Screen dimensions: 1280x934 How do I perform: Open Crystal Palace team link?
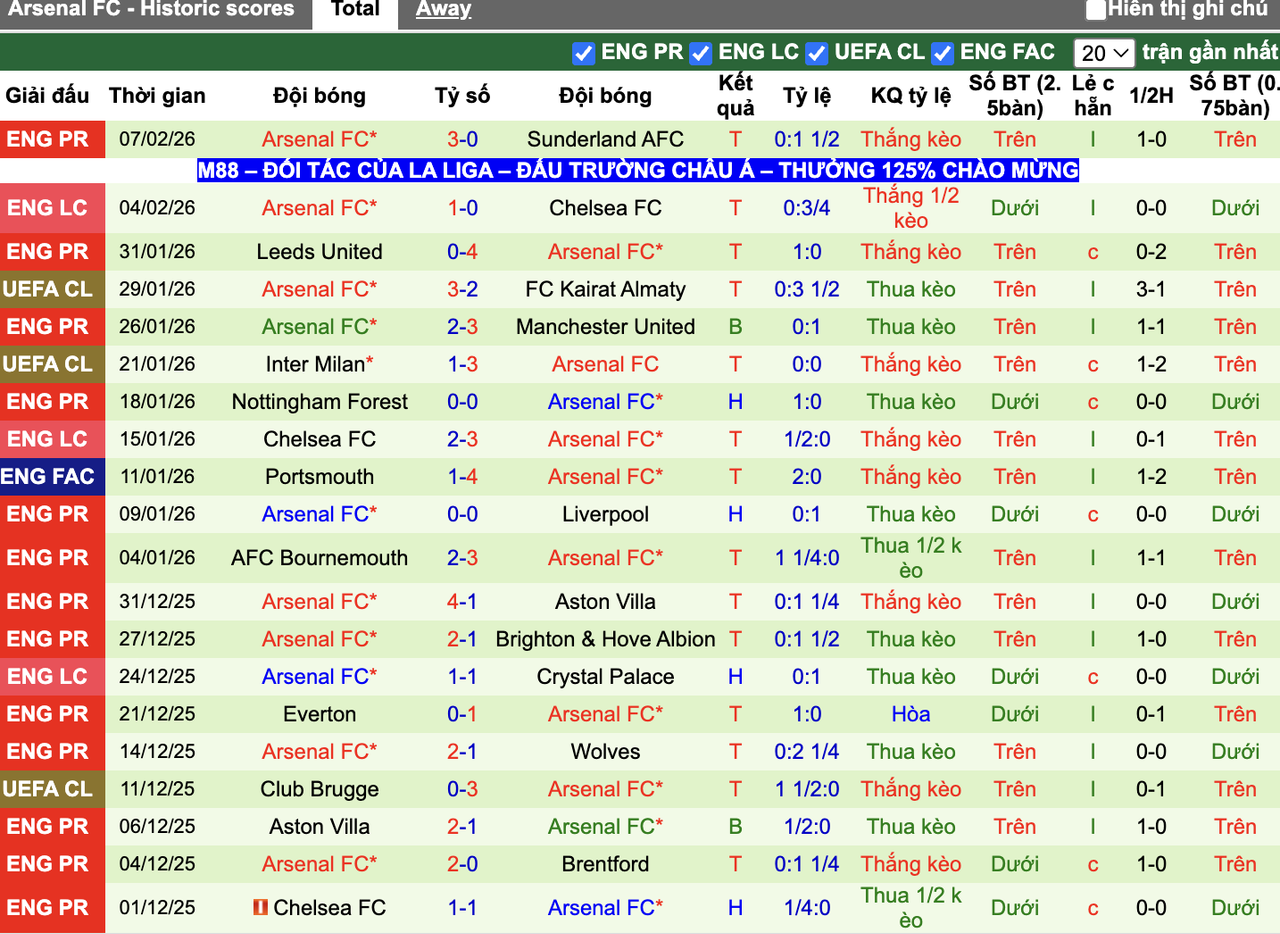pos(605,677)
